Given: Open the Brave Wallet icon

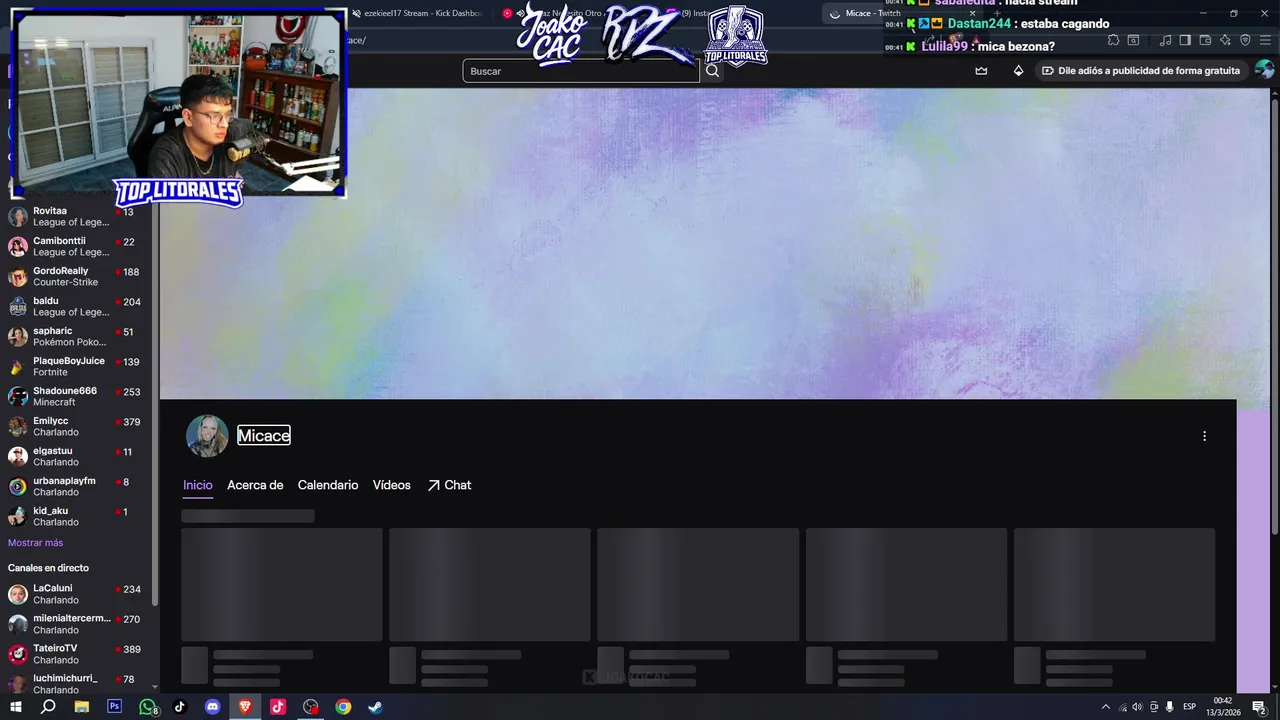Looking at the screenshot, I should click(x=1205, y=40).
